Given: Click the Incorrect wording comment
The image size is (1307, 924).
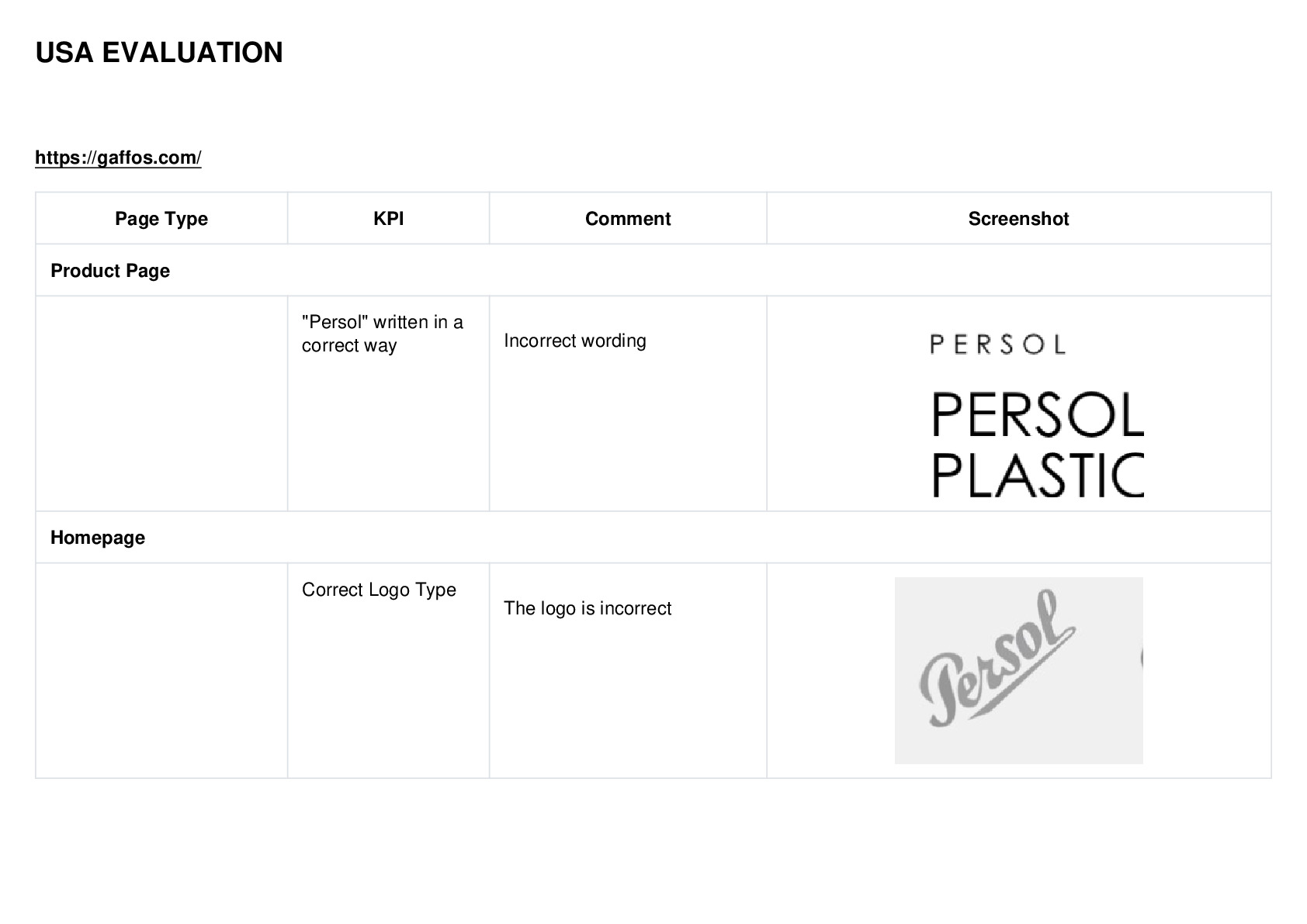Looking at the screenshot, I should [x=575, y=341].
